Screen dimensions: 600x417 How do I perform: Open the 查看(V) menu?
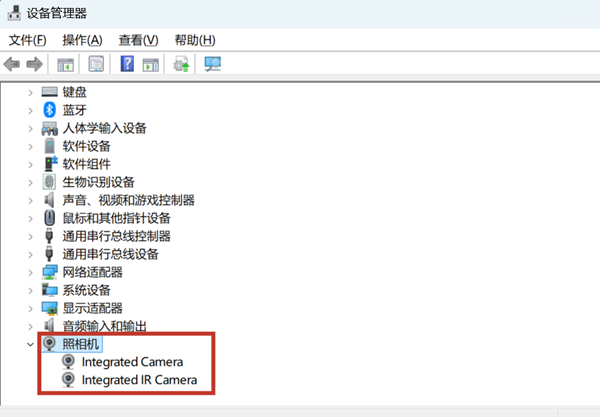138,40
